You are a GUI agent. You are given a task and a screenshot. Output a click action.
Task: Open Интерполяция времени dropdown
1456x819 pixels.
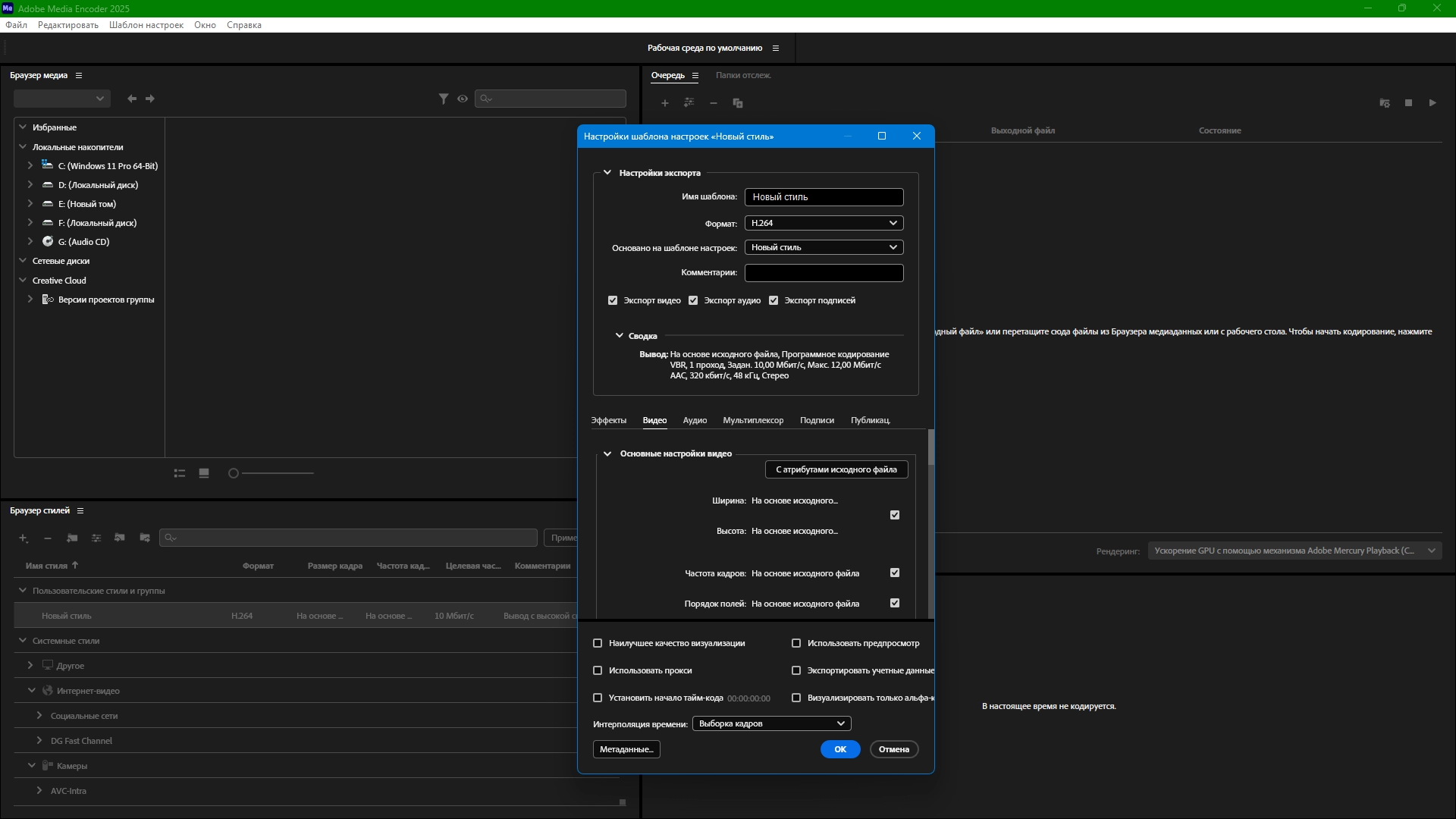coord(771,723)
